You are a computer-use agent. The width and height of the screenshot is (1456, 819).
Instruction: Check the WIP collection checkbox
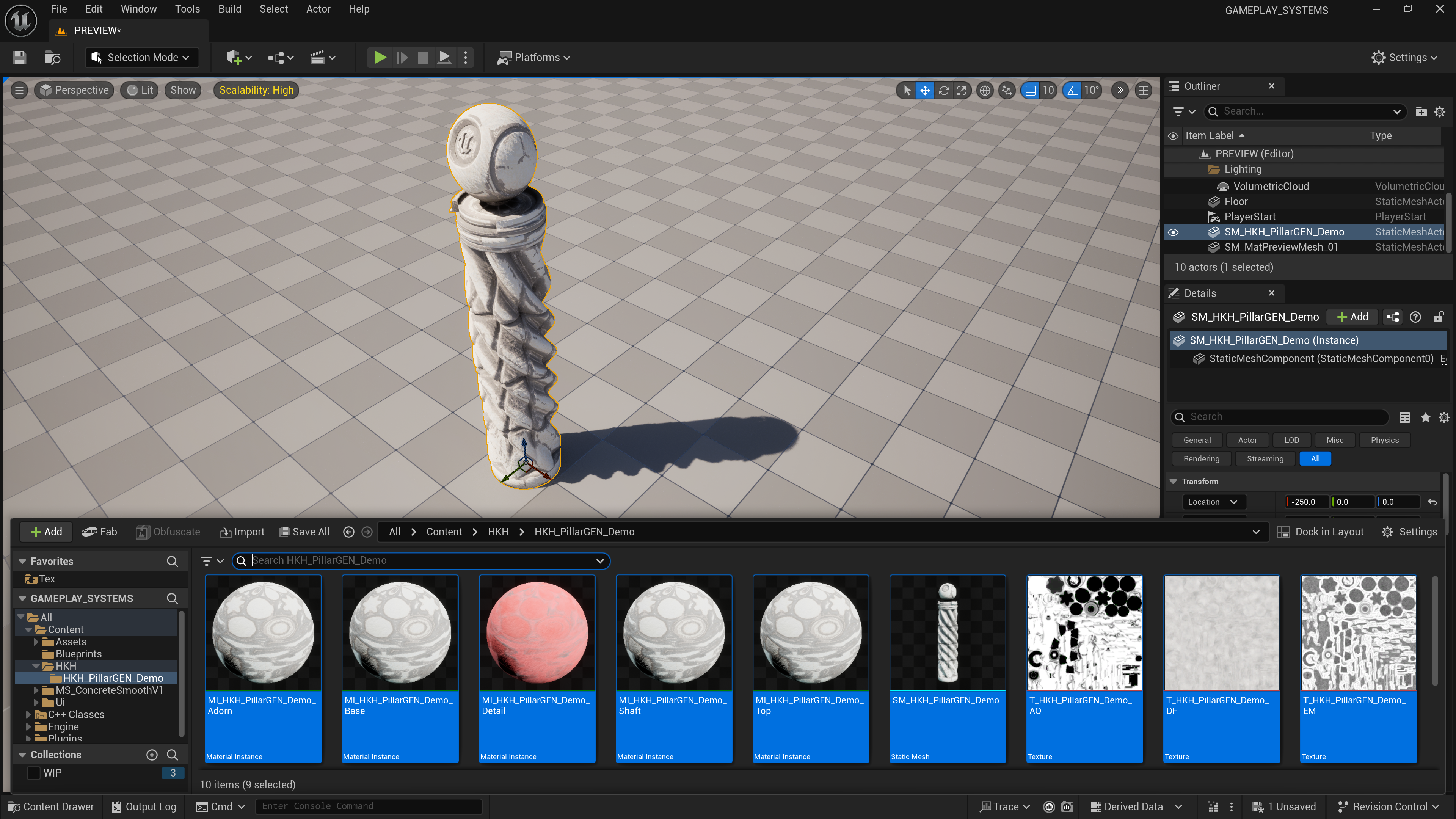tap(34, 773)
